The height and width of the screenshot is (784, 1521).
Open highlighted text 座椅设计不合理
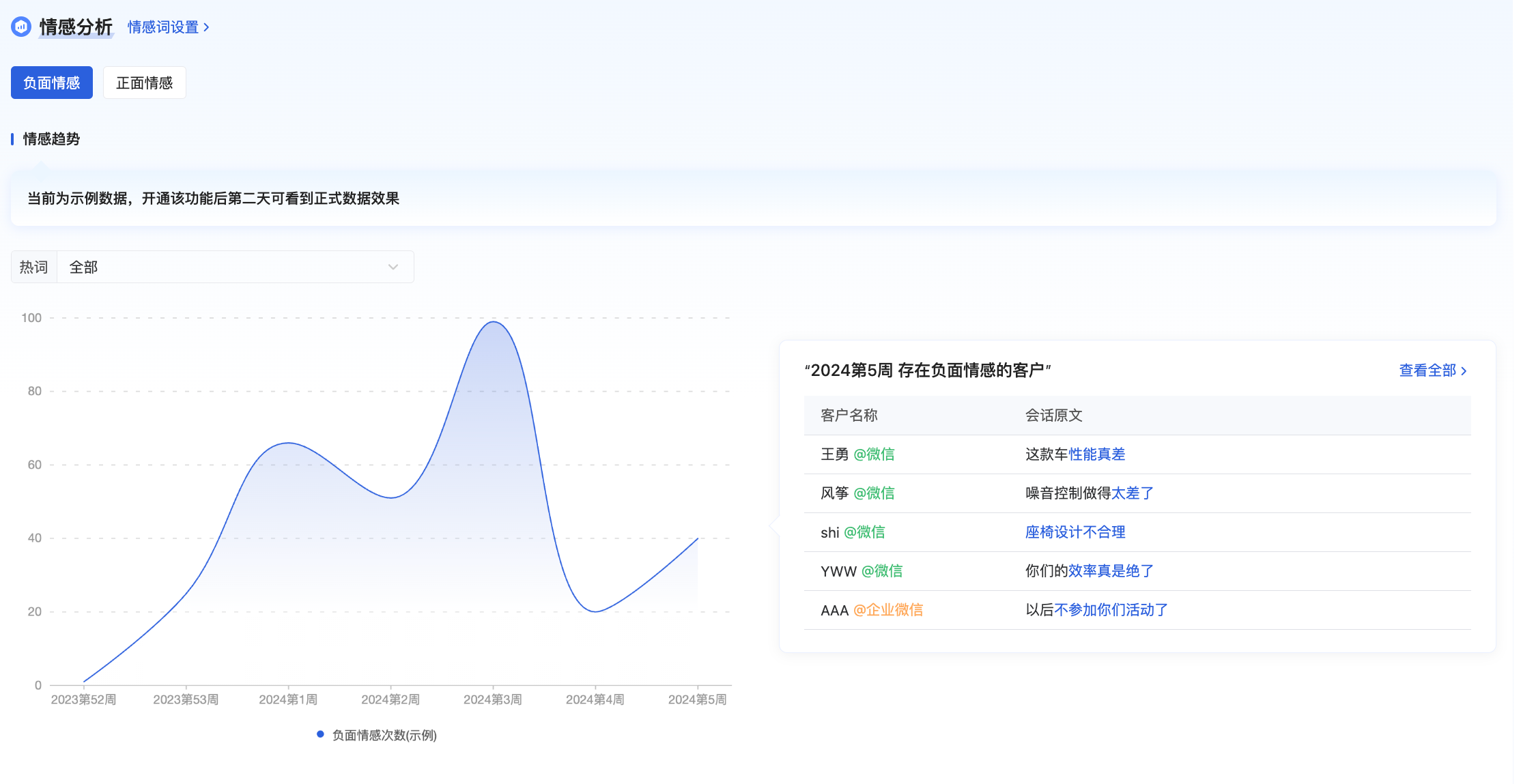(x=1075, y=532)
